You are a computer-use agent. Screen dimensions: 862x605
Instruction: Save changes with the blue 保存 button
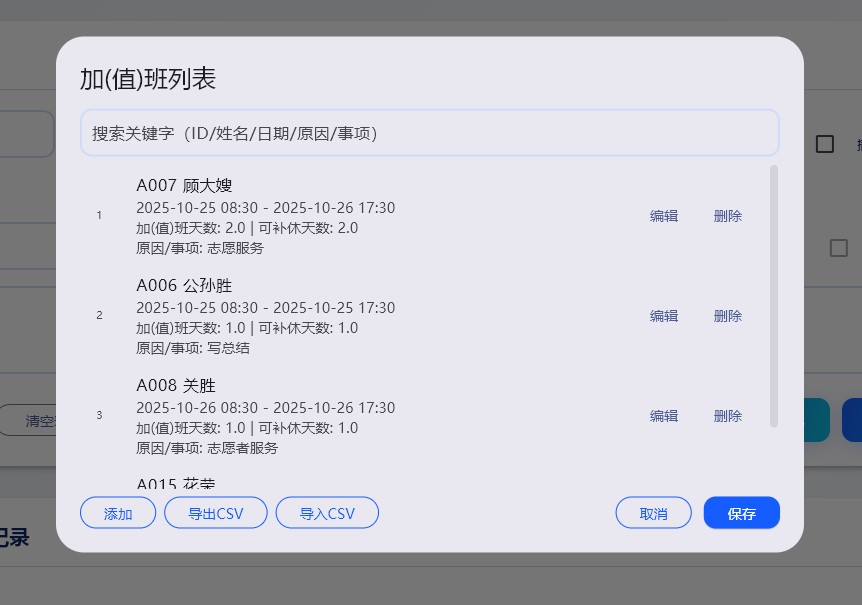[x=741, y=512]
